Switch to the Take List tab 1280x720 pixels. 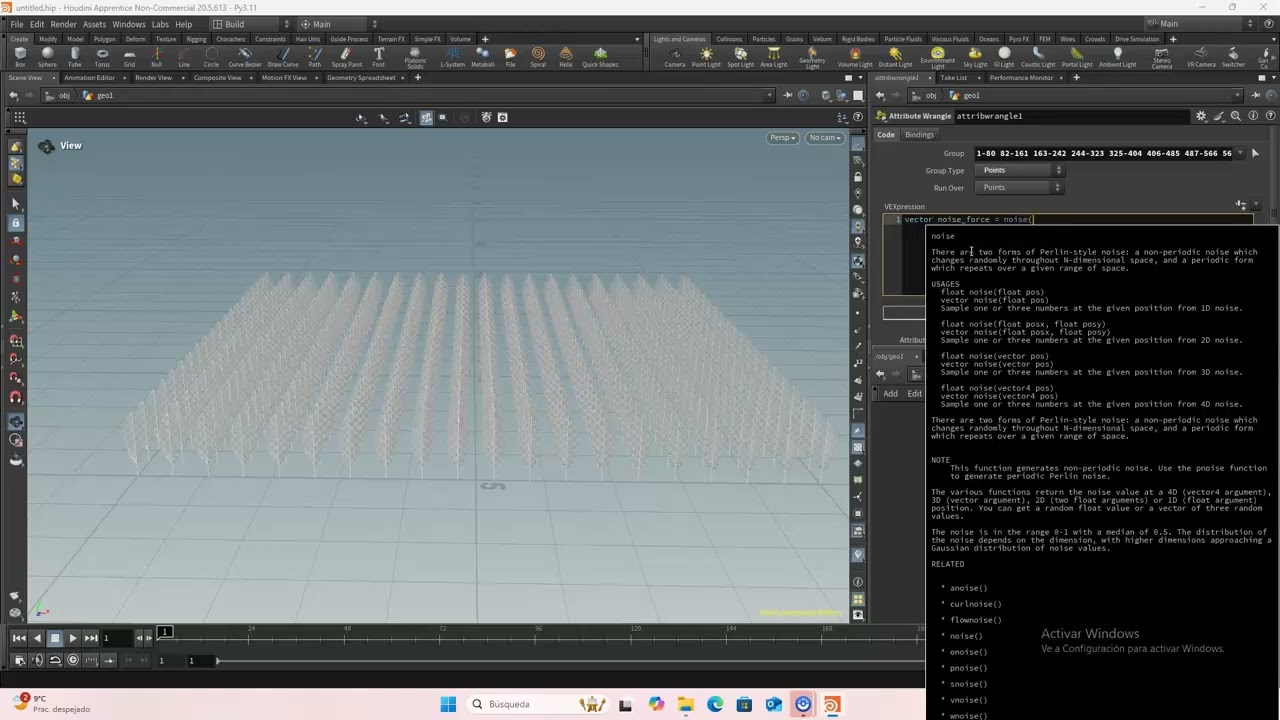(x=953, y=77)
